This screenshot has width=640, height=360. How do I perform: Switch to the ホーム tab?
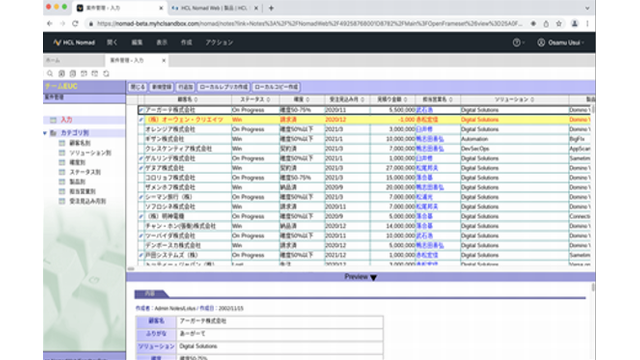[x=73, y=60]
